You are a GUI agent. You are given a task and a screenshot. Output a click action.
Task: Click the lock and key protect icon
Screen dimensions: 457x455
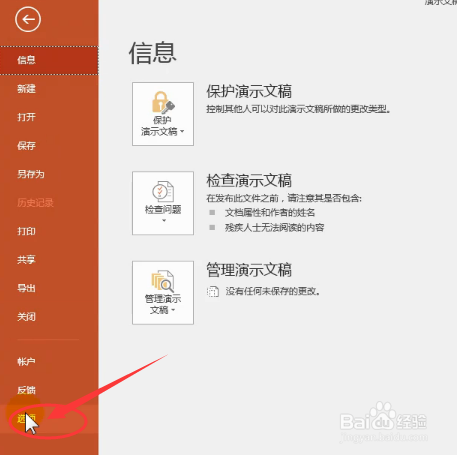pyautogui.click(x=163, y=102)
